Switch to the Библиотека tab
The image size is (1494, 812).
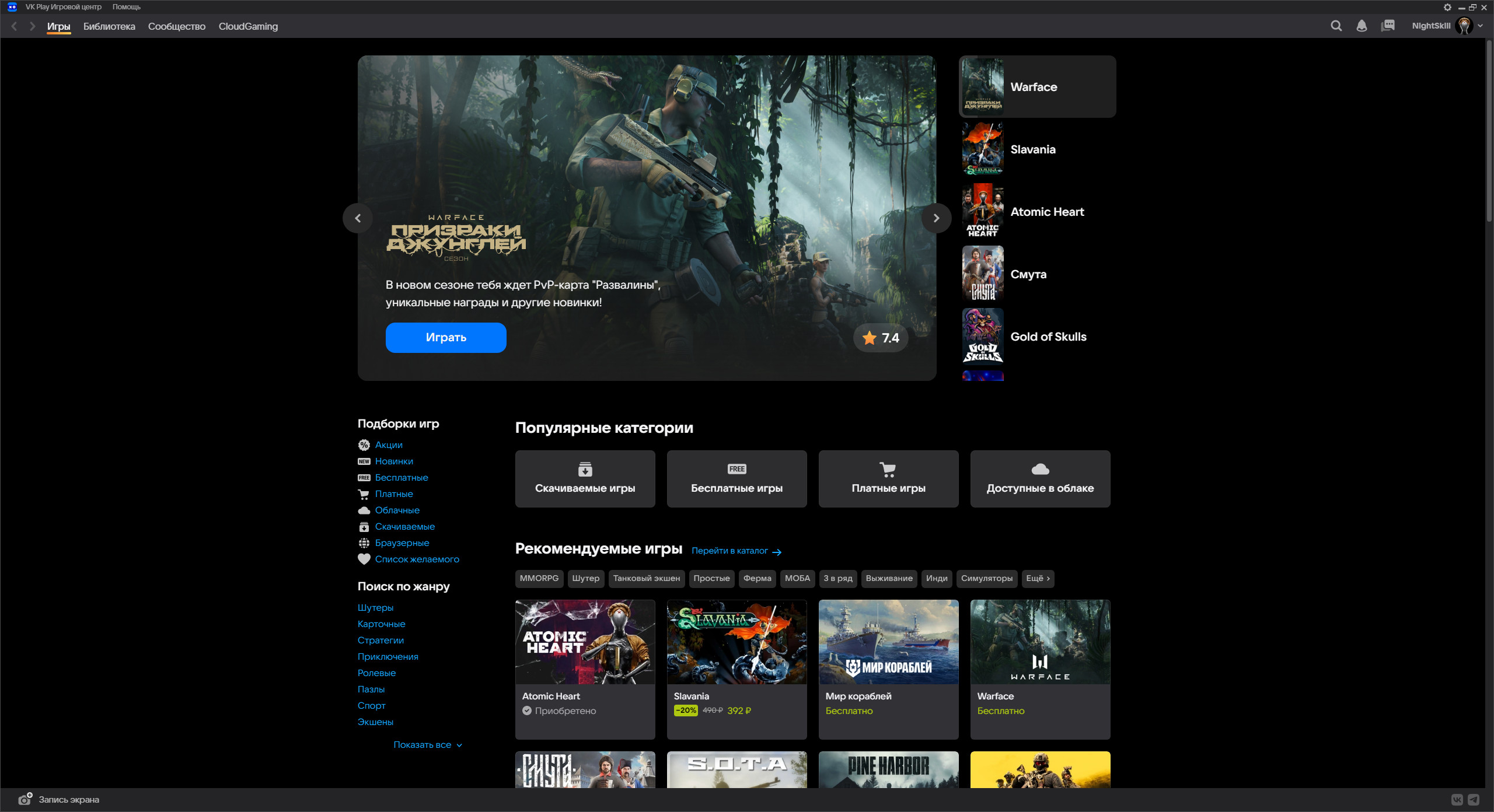coord(109,26)
